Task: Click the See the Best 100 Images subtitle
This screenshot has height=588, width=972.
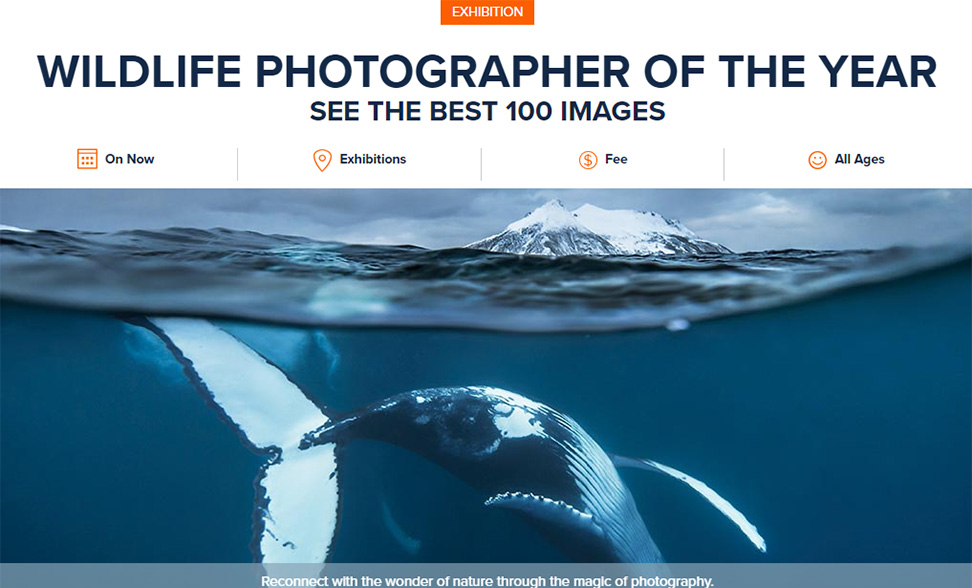Action: click(487, 112)
